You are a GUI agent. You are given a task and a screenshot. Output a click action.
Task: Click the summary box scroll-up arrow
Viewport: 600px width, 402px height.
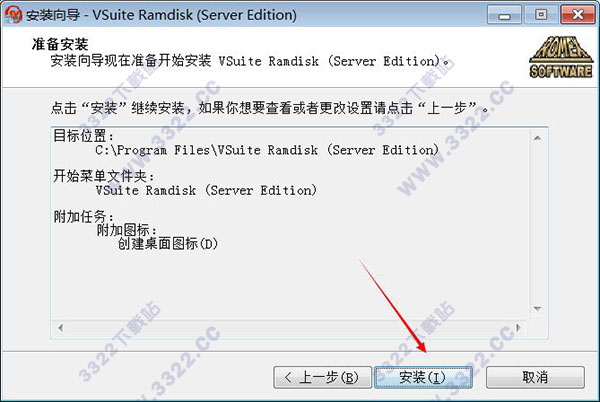tap(538, 138)
